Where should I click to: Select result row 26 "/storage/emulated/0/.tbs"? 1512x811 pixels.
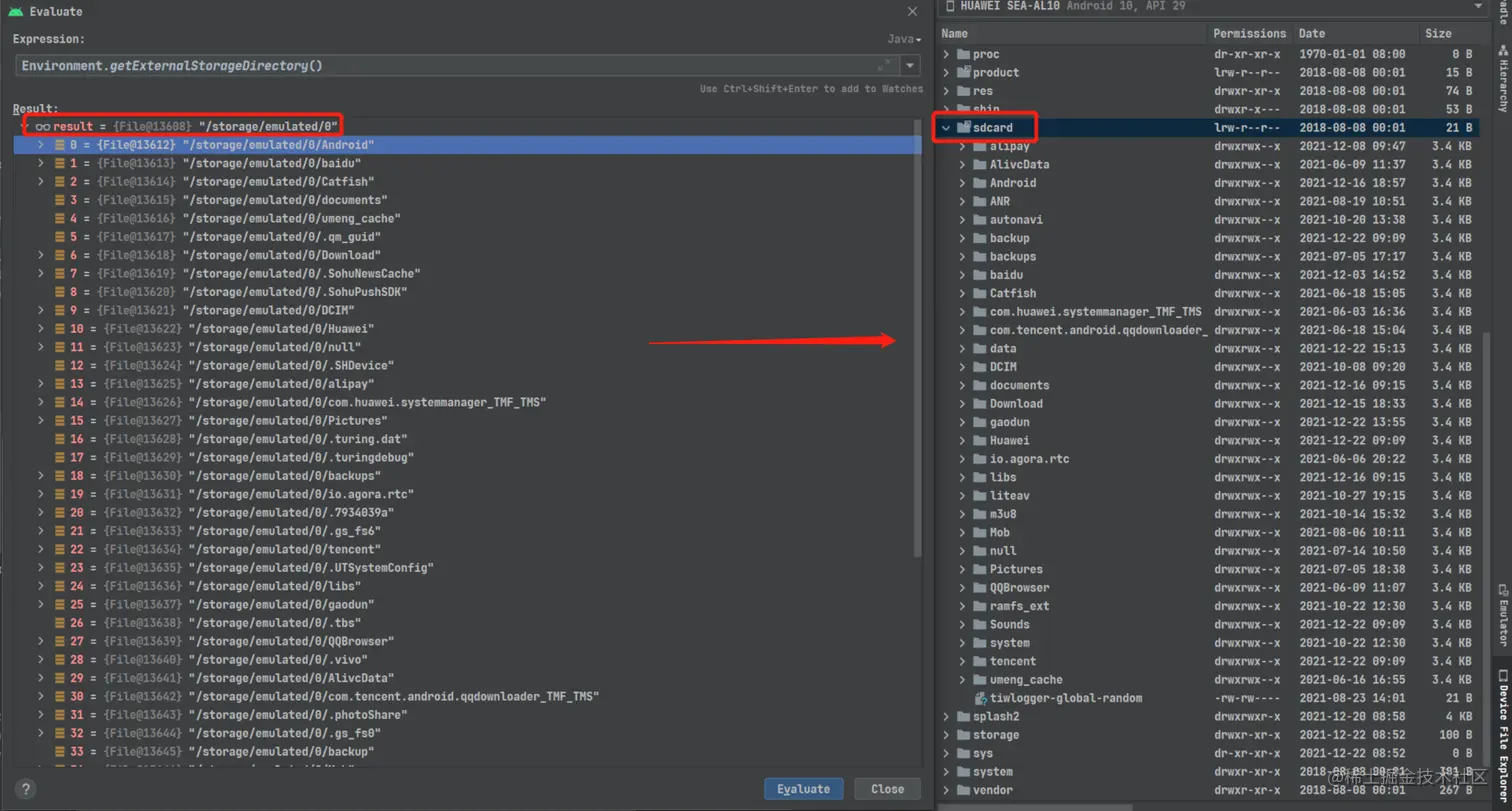(x=468, y=623)
